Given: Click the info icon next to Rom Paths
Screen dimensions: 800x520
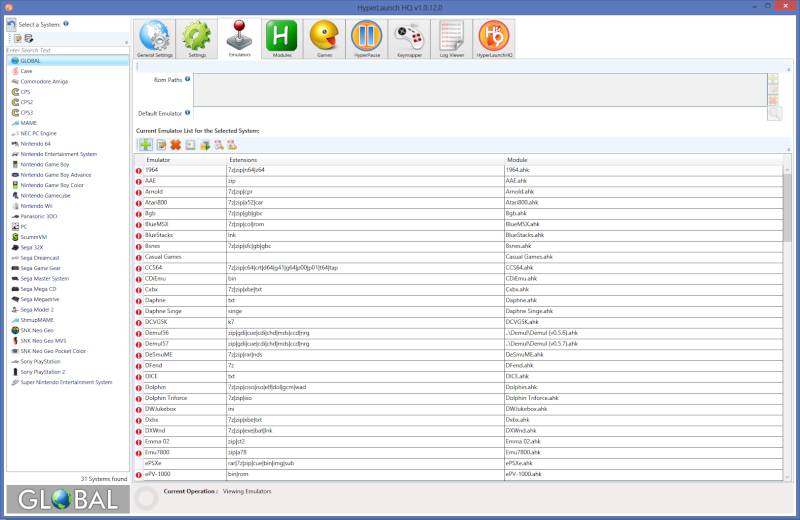Looking at the screenshot, I should pyautogui.click(x=188, y=79).
